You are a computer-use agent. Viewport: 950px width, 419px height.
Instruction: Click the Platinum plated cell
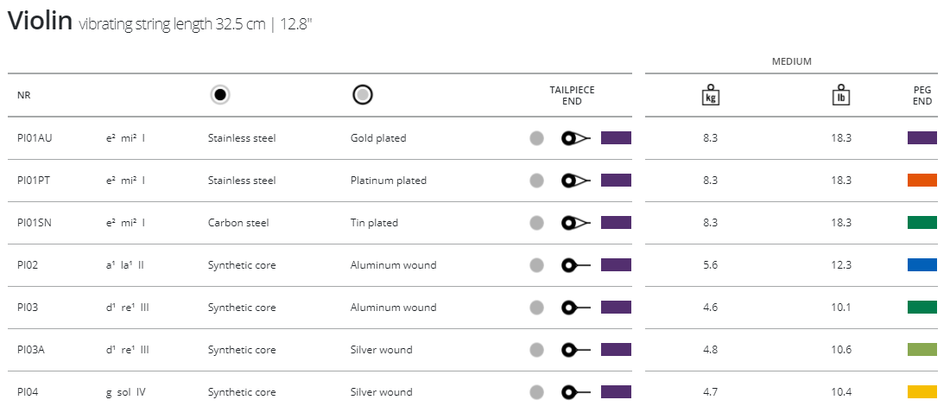pyautogui.click(x=388, y=180)
